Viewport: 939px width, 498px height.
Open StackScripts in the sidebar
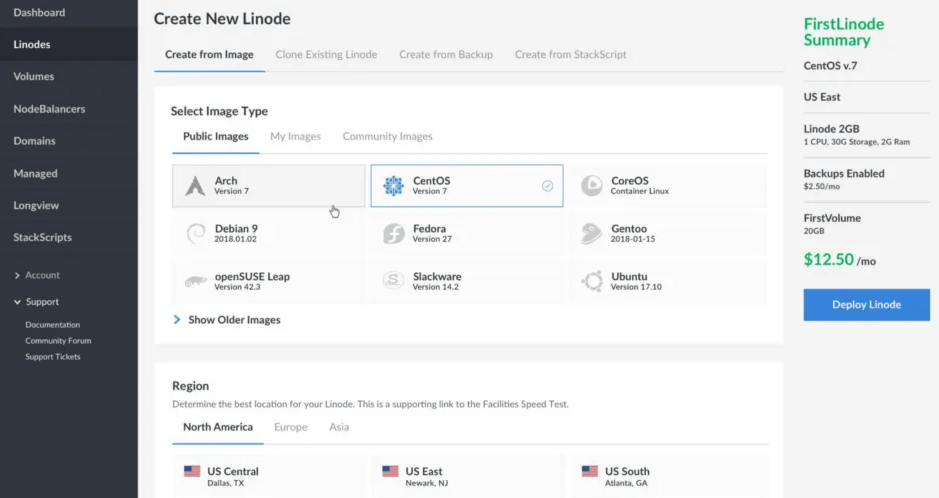tap(69, 237)
